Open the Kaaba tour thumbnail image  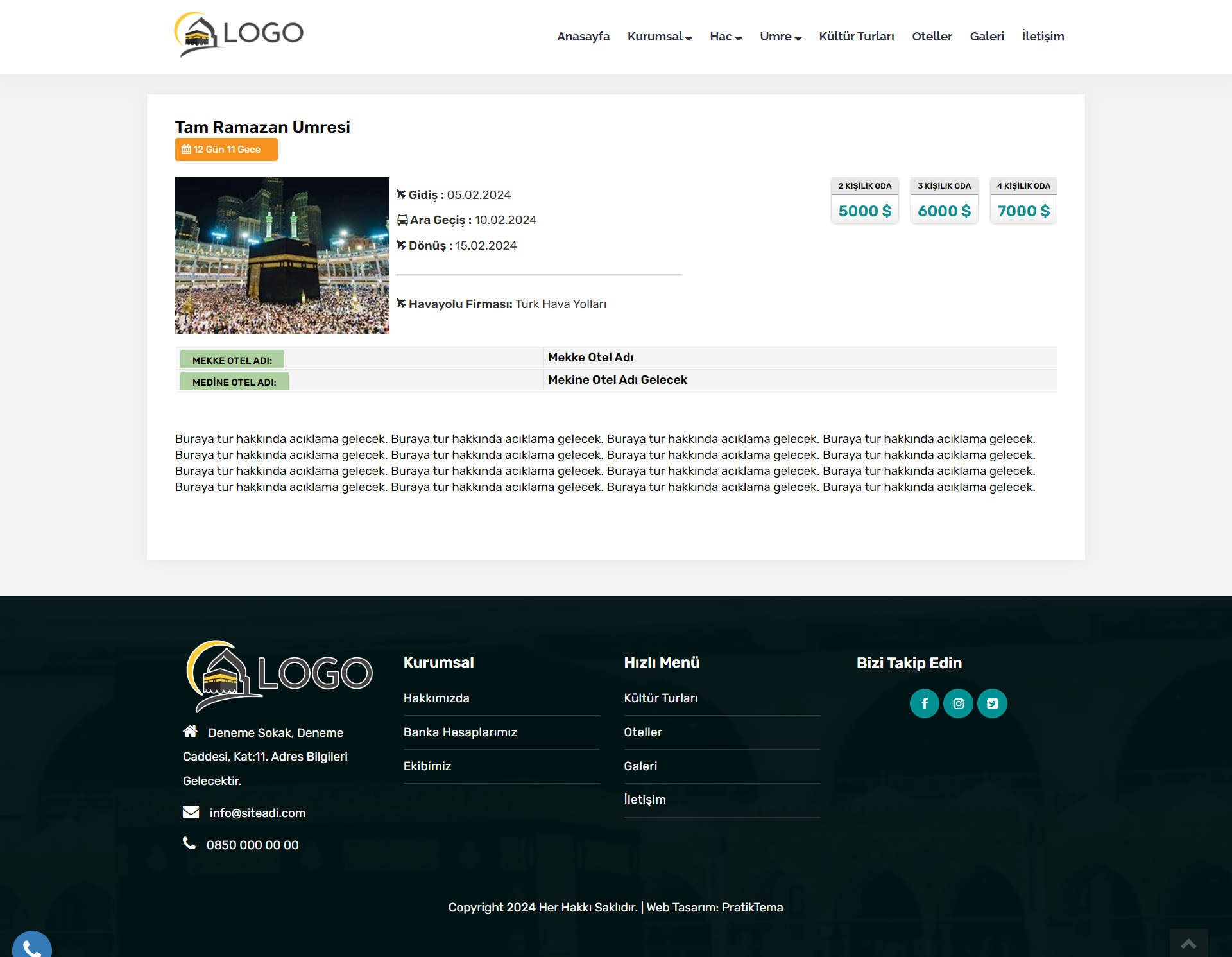(282, 255)
